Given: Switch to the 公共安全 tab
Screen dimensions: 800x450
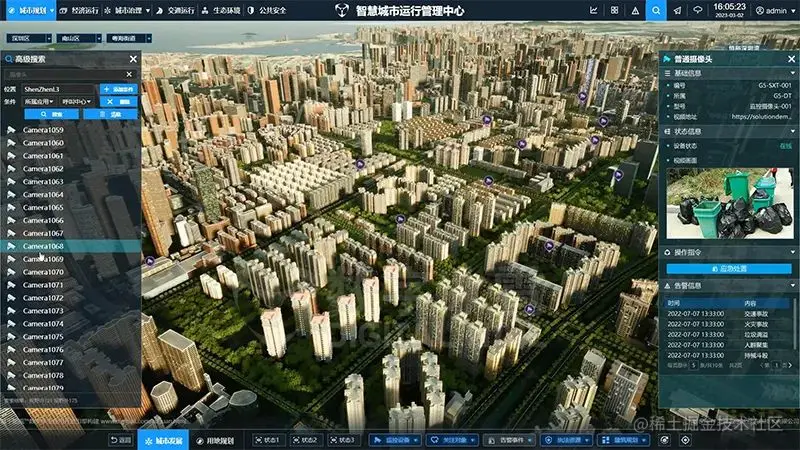Looking at the screenshot, I should 267,10.
